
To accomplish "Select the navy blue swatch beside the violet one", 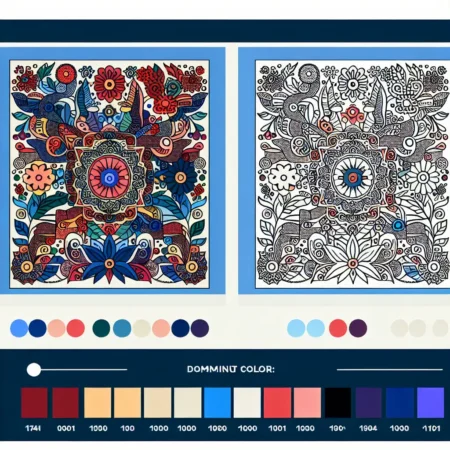I will tap(400, 403).
